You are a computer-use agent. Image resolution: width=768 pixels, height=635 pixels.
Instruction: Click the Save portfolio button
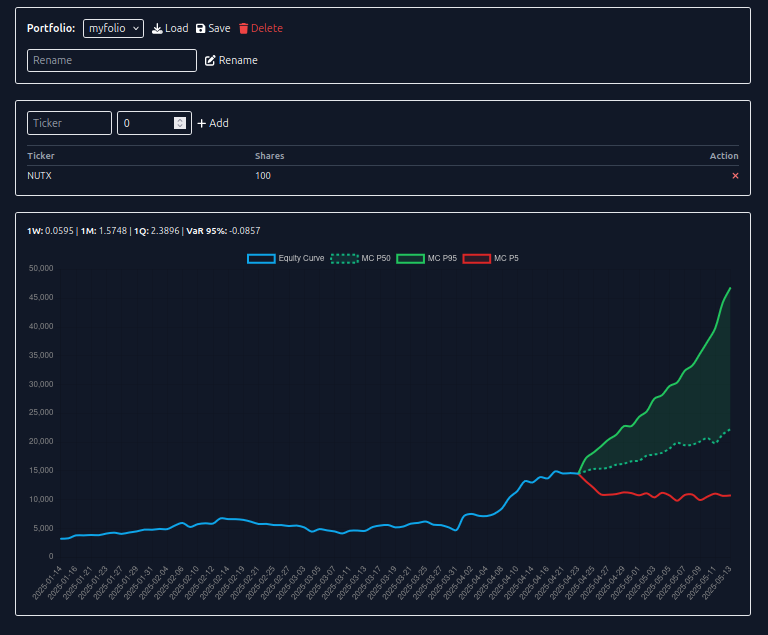(213, 28)
